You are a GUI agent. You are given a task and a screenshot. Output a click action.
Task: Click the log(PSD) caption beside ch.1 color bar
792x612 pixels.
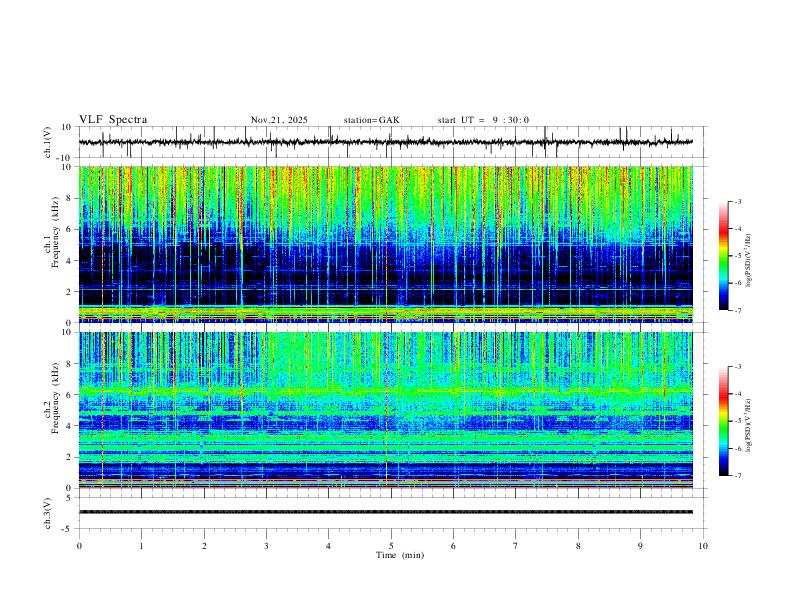point(749,261)
